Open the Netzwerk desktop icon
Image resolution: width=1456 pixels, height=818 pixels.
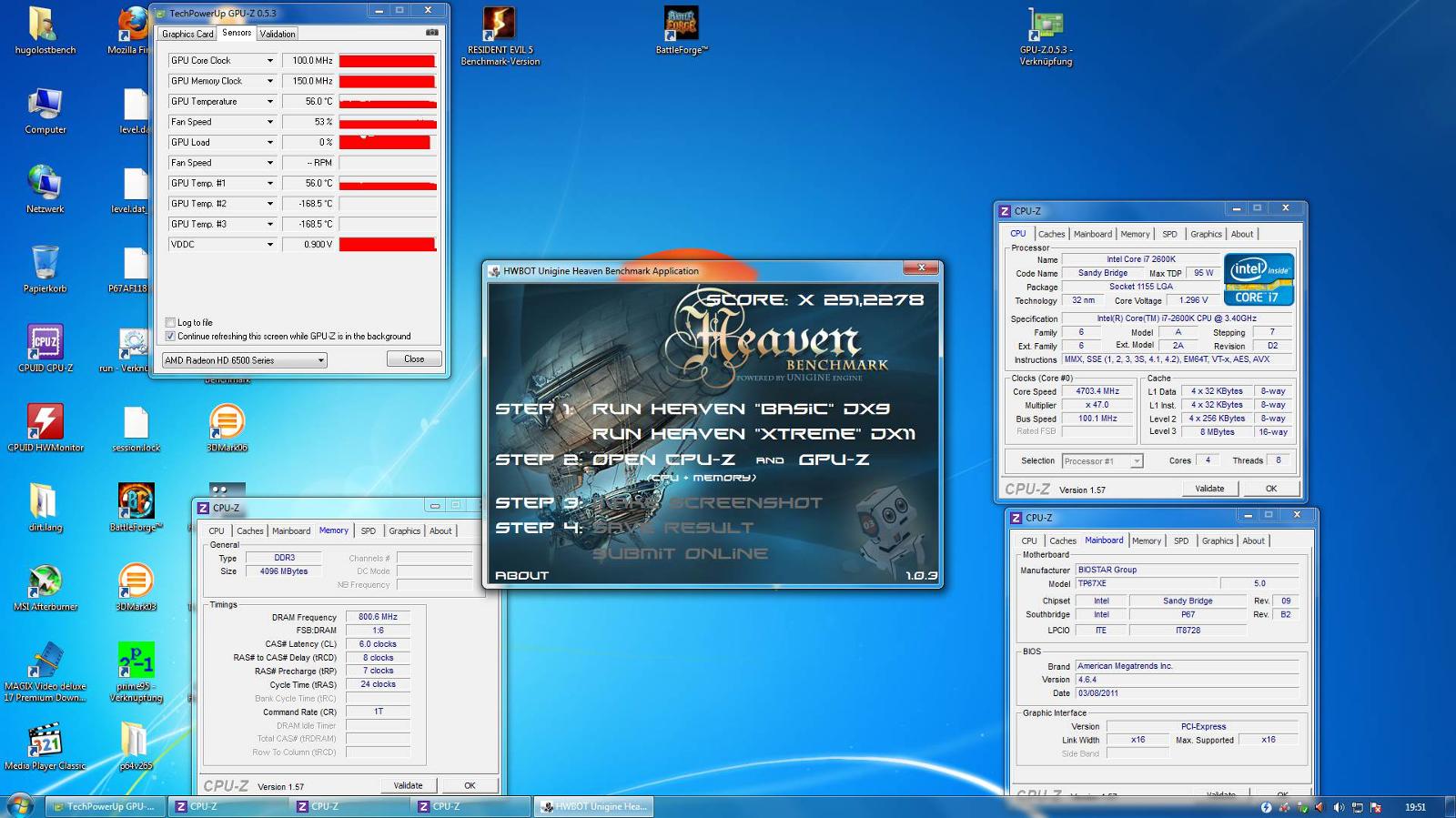coord(45,190)
